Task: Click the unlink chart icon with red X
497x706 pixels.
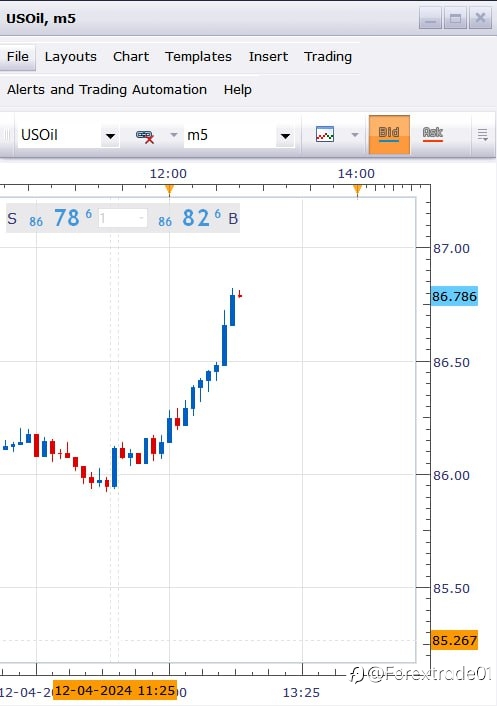Action: [145, 136]
